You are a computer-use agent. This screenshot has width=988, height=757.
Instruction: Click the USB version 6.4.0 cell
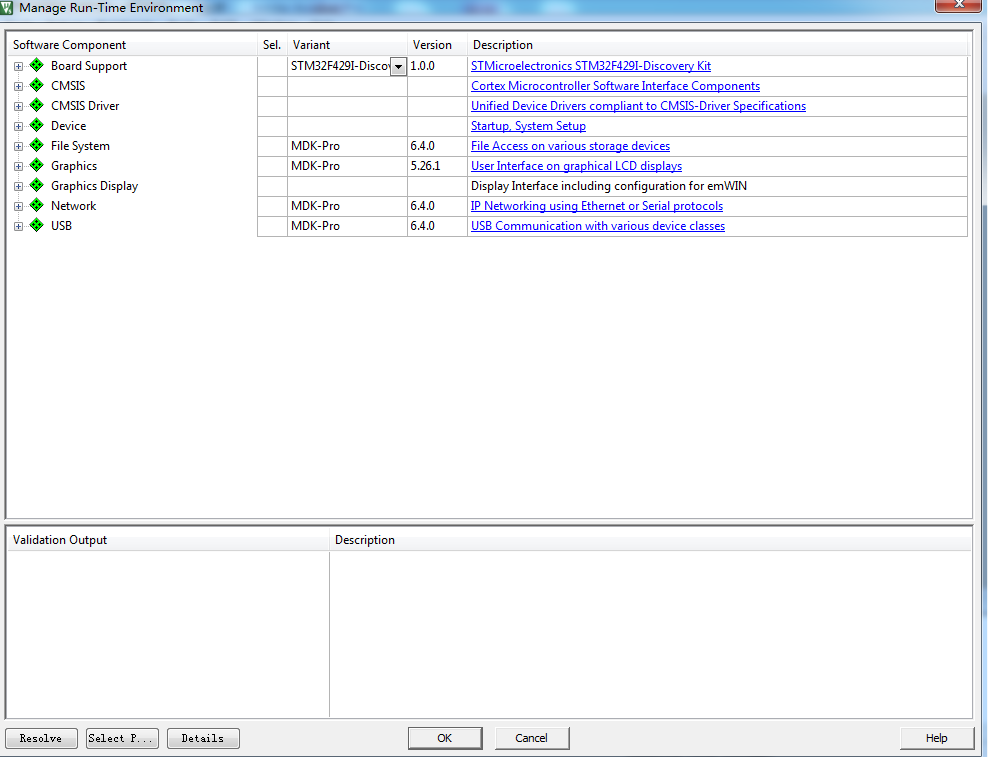coord(437,226)
